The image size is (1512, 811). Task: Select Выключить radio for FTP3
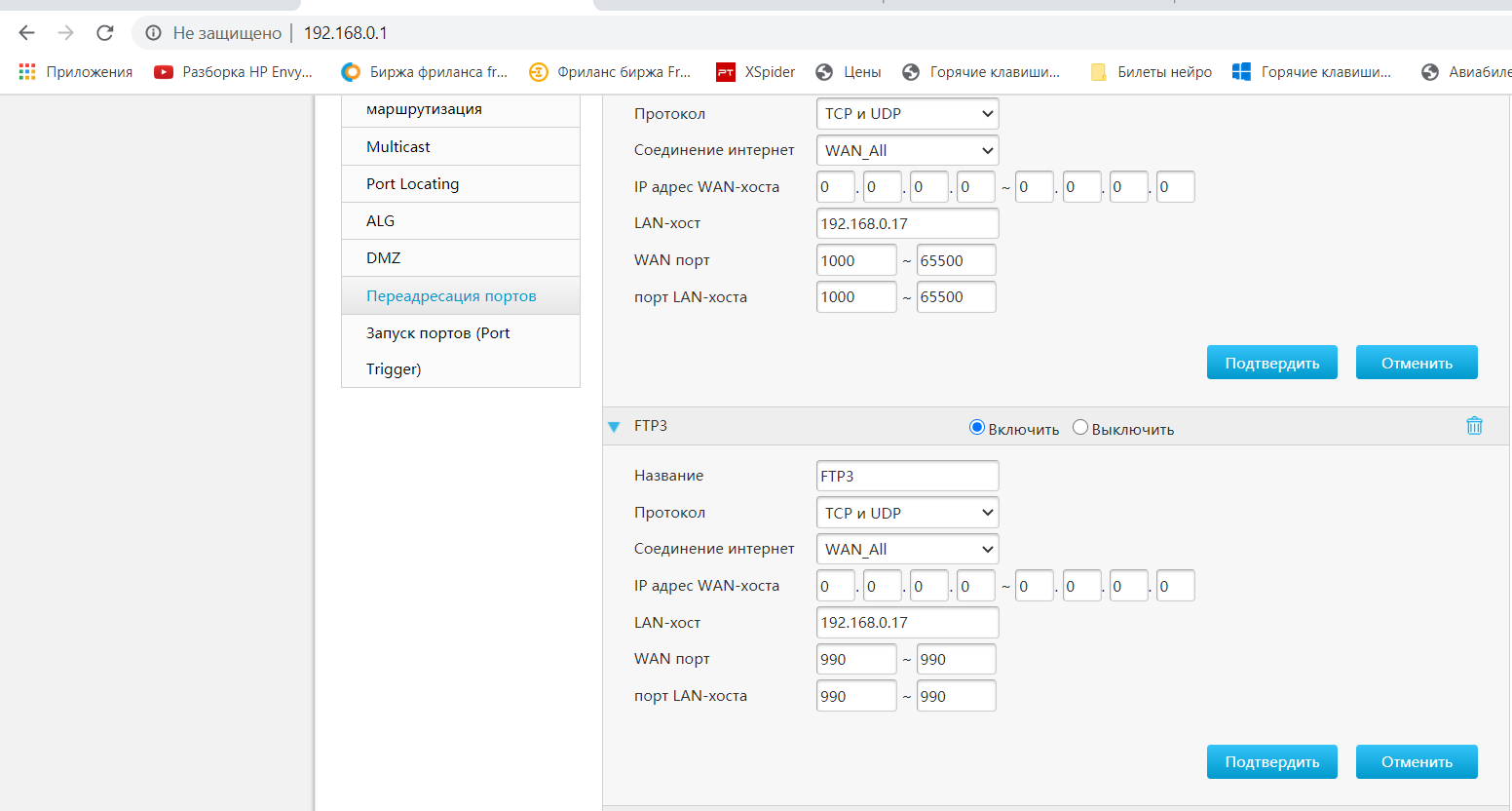click(x=1080, y=427)
